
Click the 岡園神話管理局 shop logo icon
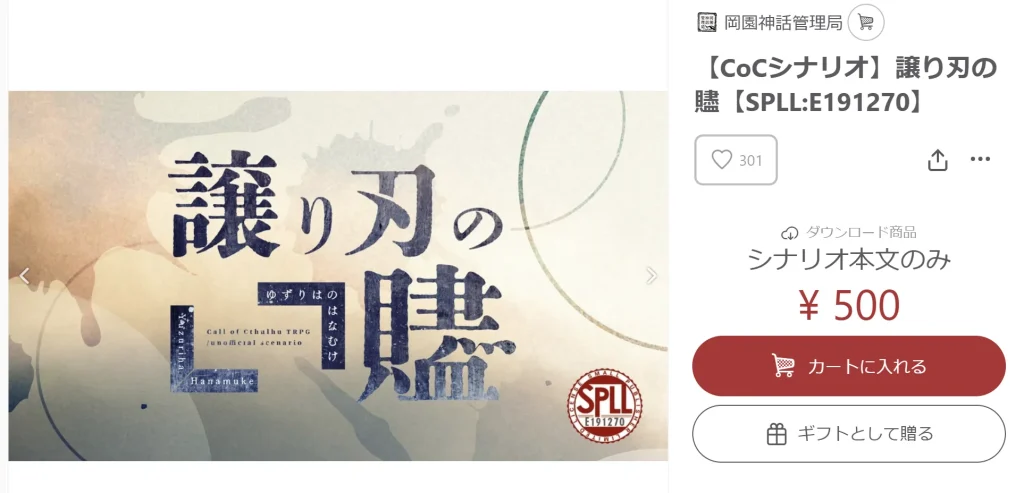pos(707,22)
